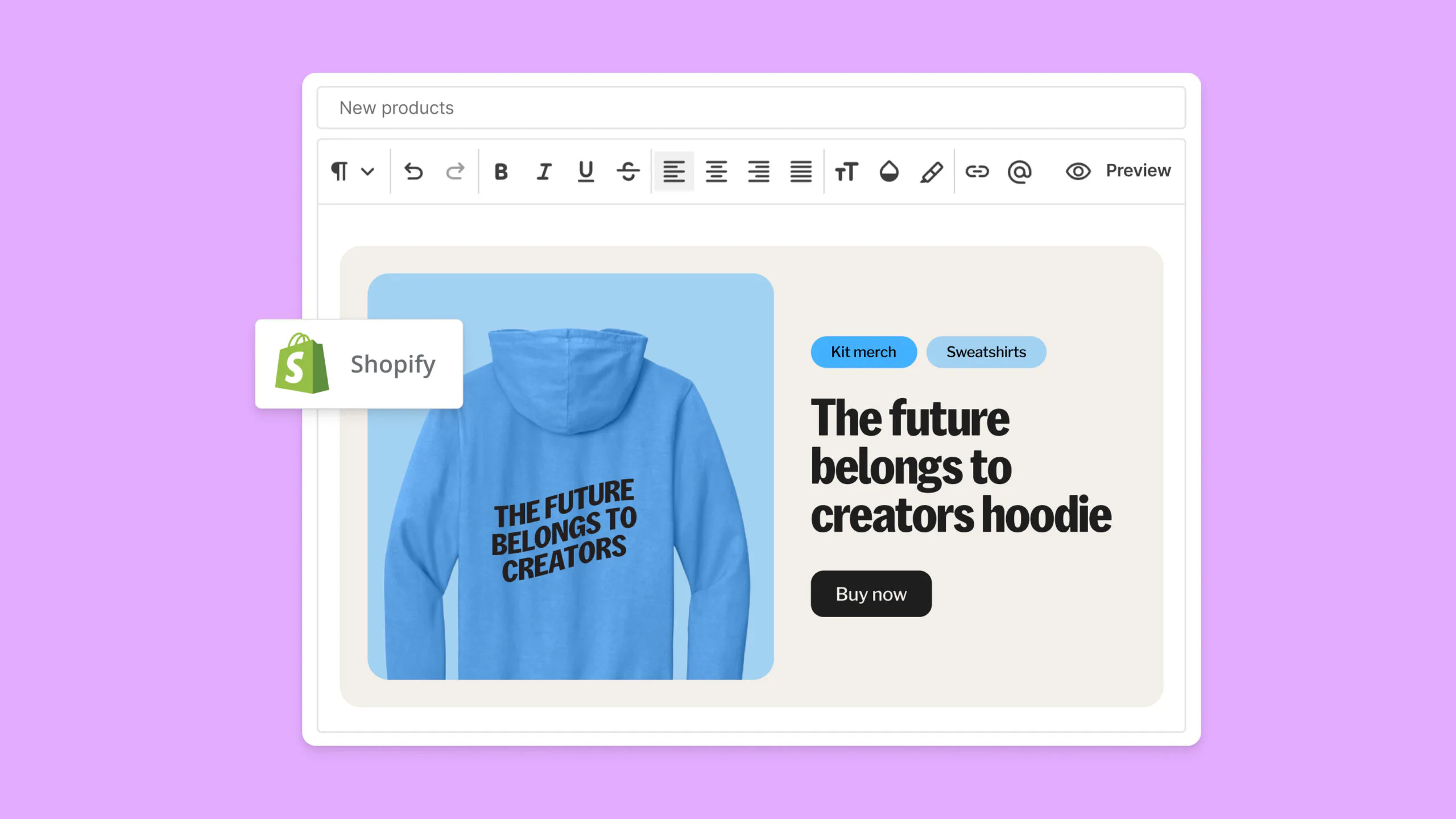Screen dimensions: 1456x819
Task: Align text to the right
Action: (x=759, y=171)
